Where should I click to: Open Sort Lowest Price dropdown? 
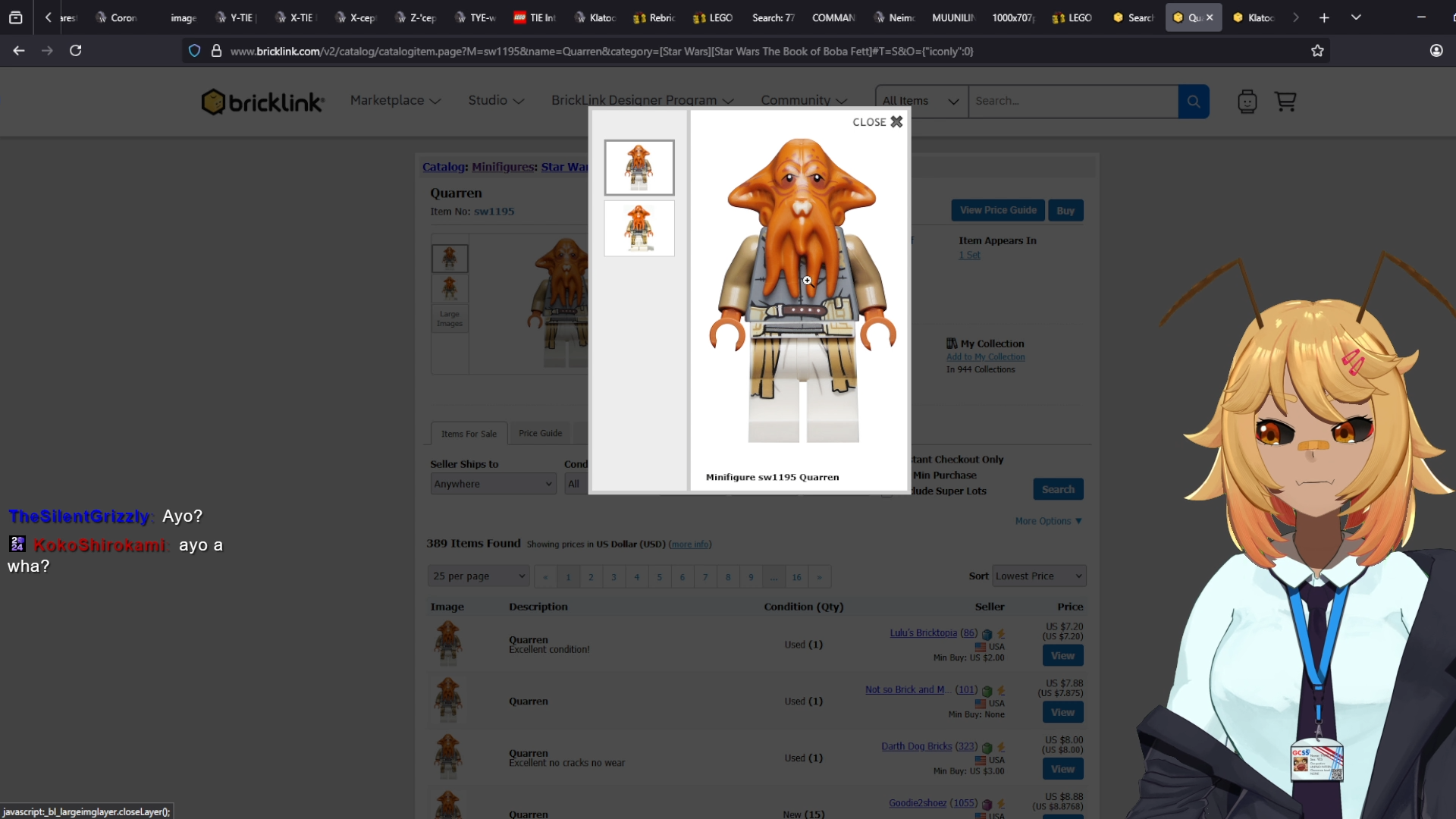point(1038,576)
